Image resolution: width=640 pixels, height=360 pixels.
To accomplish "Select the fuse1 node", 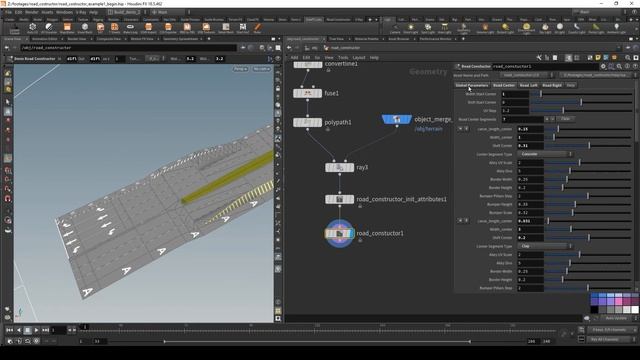I will [x=307, y=93].
